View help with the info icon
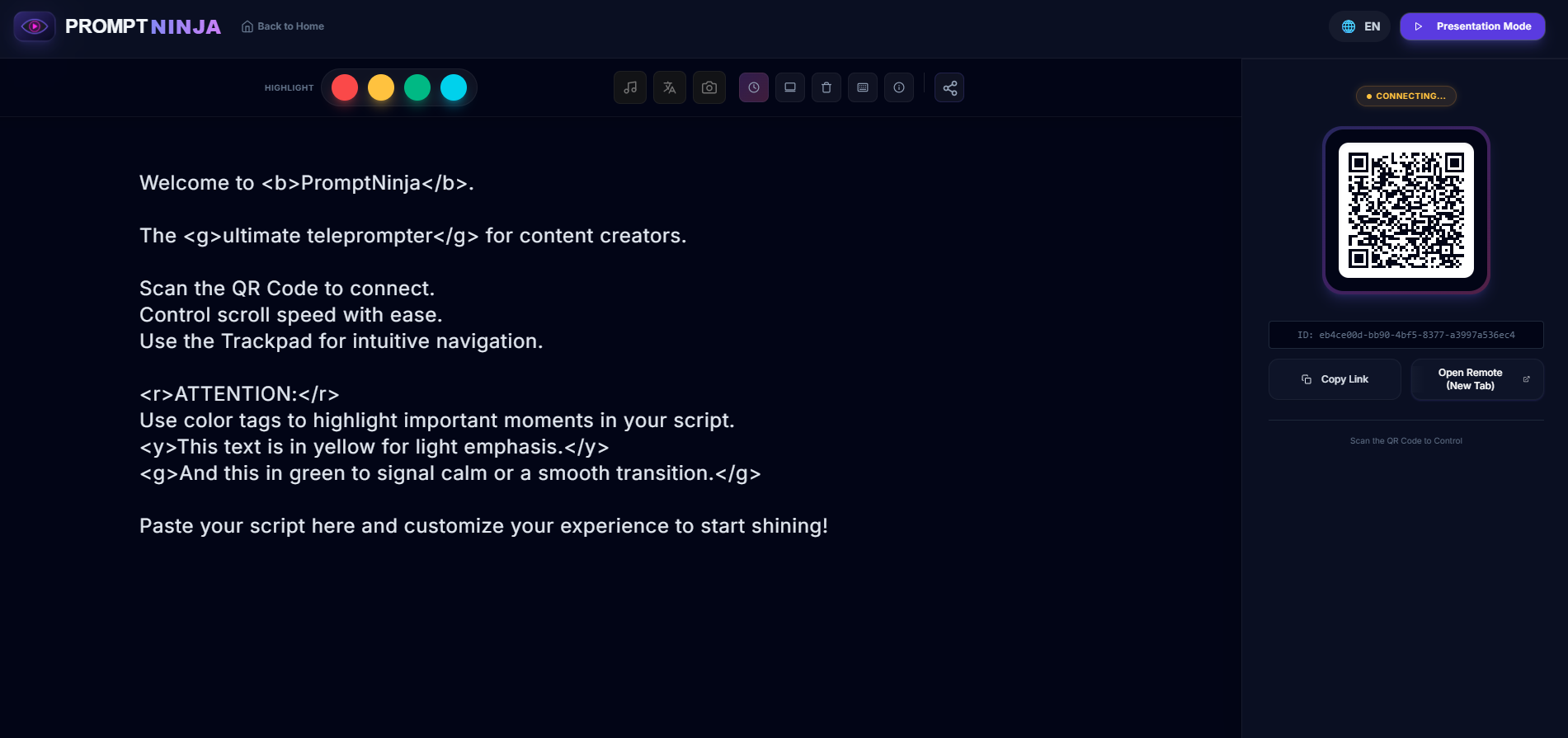Screen dimensions: 1568x738 click(x=899, y=87)
